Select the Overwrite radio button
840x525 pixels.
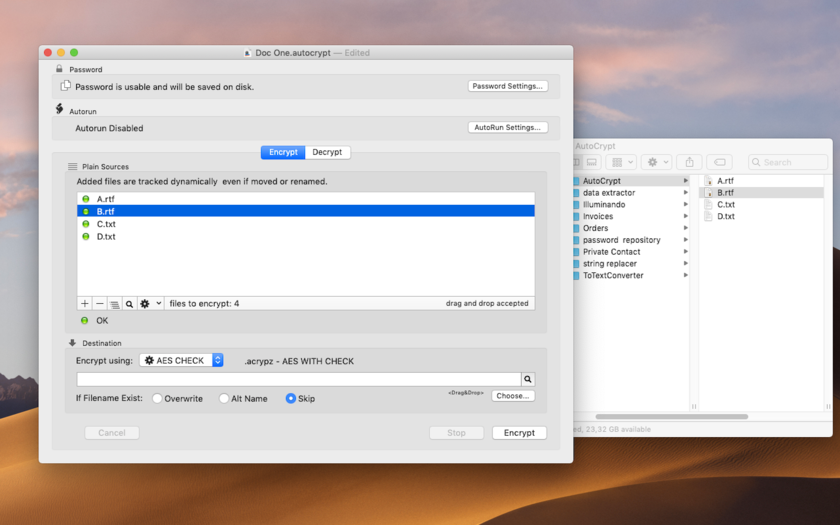pyautogui.click(x=158, y=399)
